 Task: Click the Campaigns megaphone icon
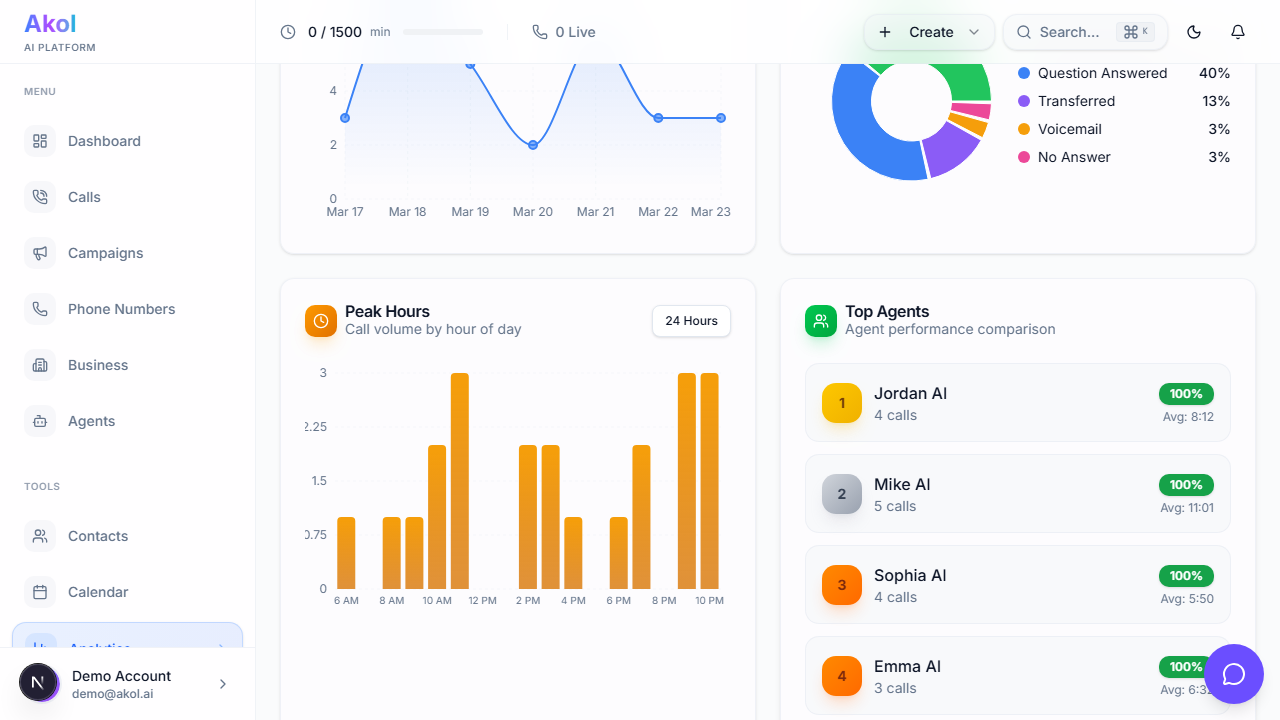tap(40, 253)
